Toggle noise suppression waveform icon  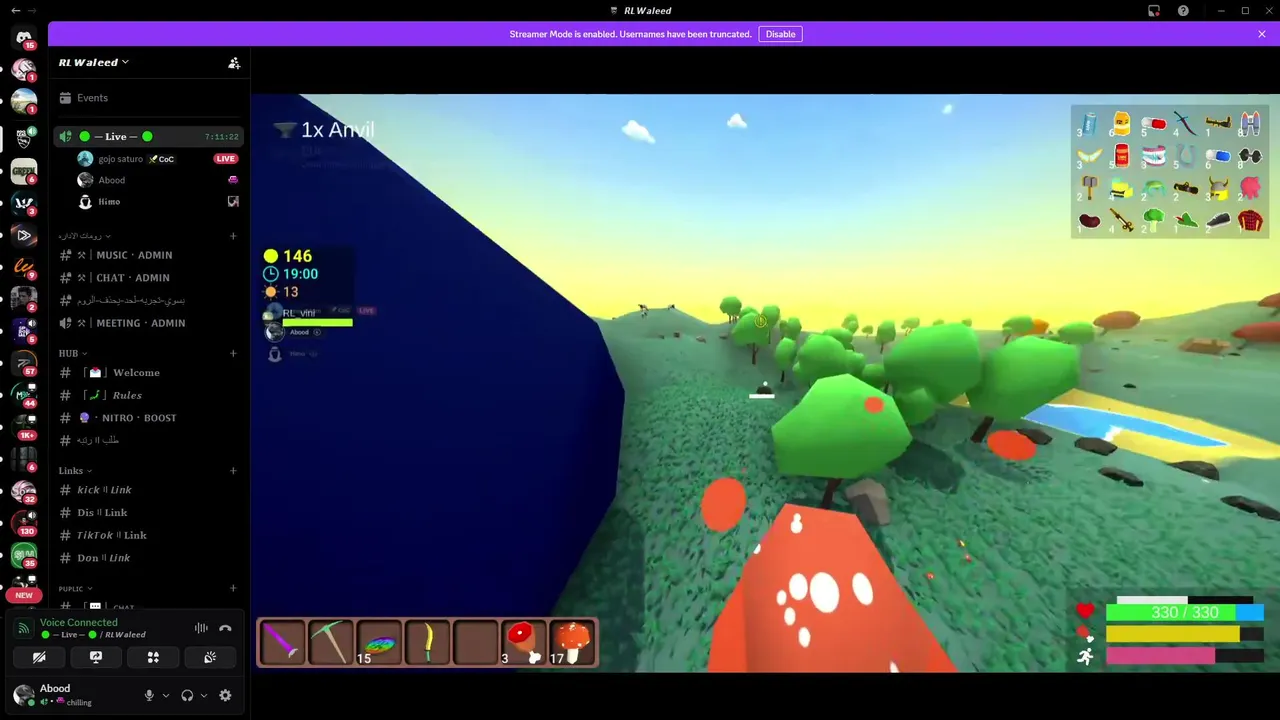(x=201, y=628)
